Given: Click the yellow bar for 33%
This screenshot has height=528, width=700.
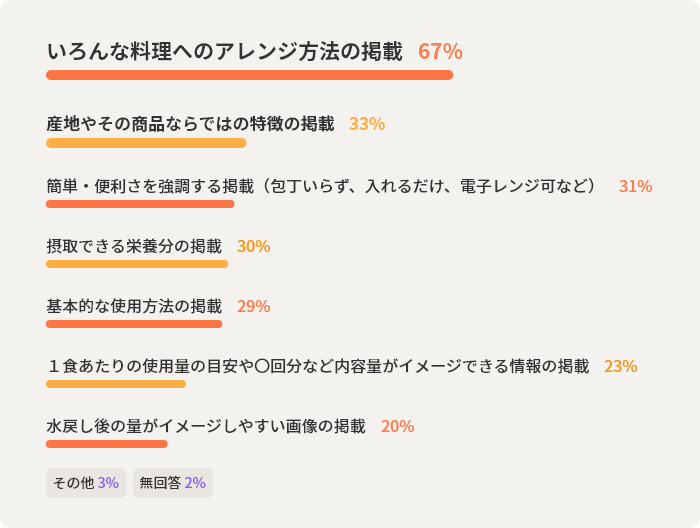Looking at the screenshot, I should 146,143.
